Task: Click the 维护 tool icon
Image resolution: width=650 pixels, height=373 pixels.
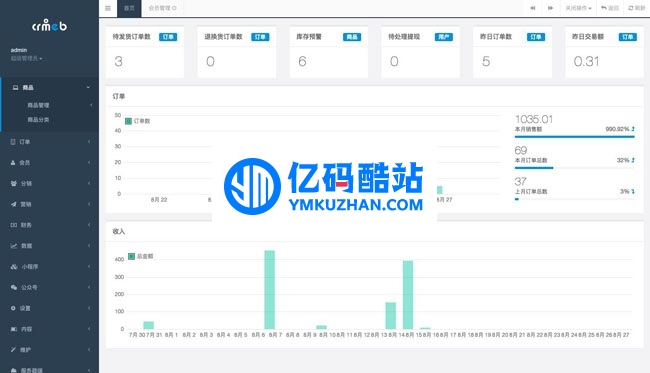Action: (x=13, y=350)
